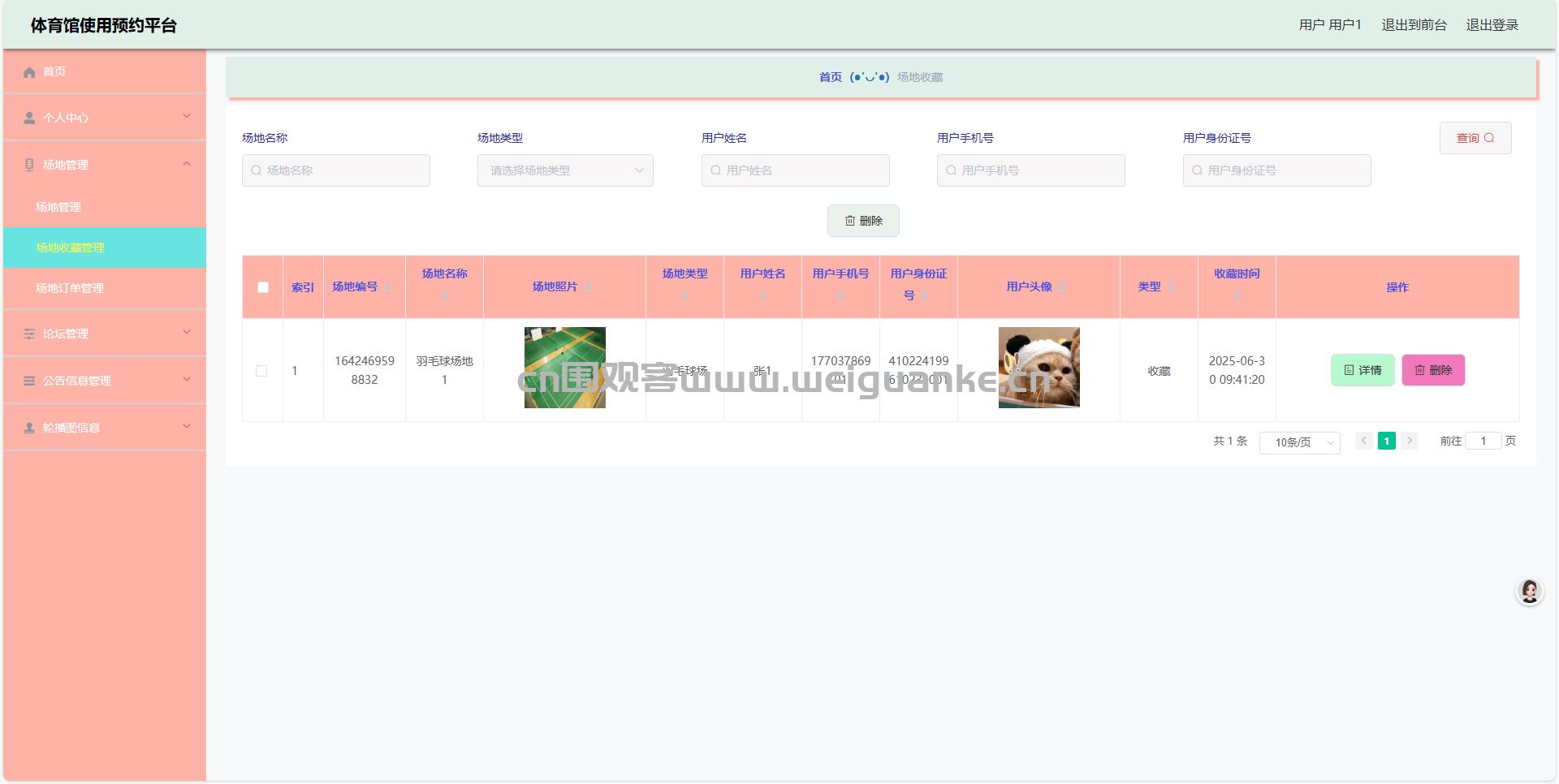This screenshot has height=784, width=1559.
Task: Click 首页 text in the sidebar
Action: click(54, 71)
